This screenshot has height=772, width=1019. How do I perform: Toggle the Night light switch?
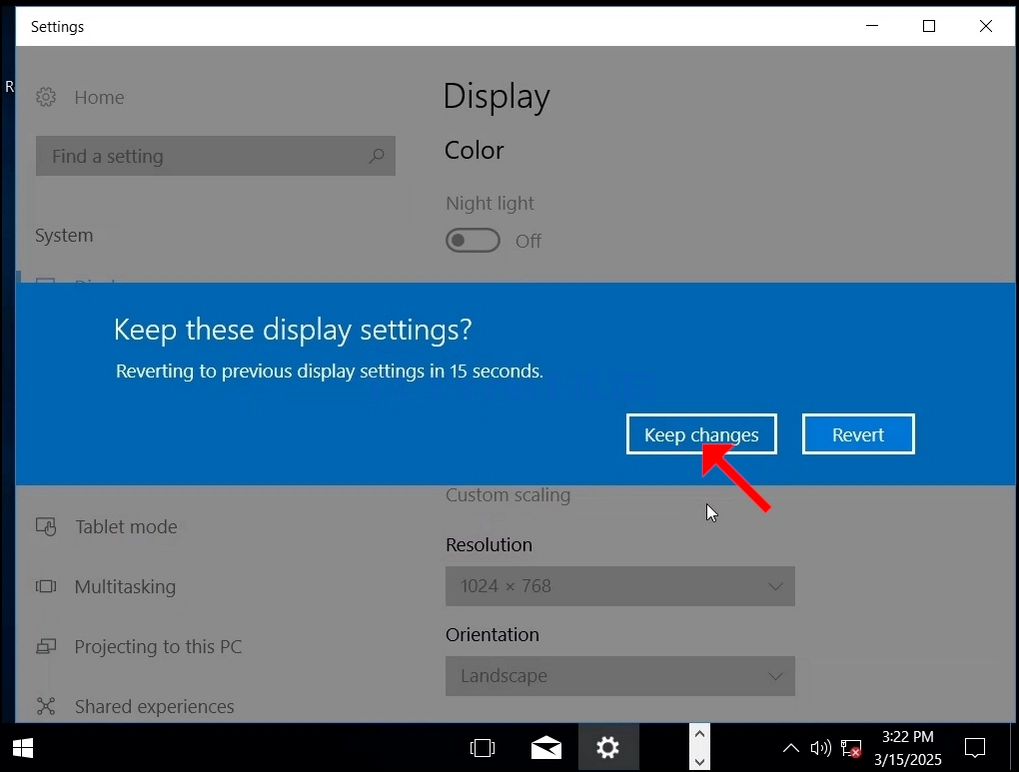472,240
